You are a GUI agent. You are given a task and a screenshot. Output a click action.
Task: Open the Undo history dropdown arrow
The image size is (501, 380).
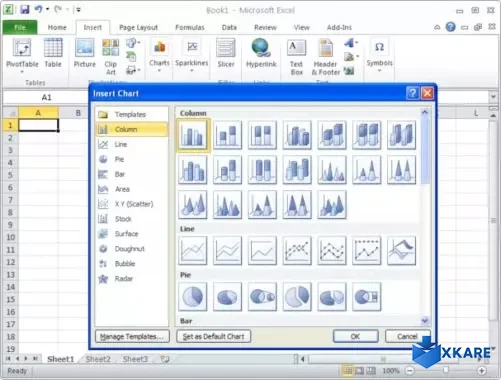pos(48,9)
